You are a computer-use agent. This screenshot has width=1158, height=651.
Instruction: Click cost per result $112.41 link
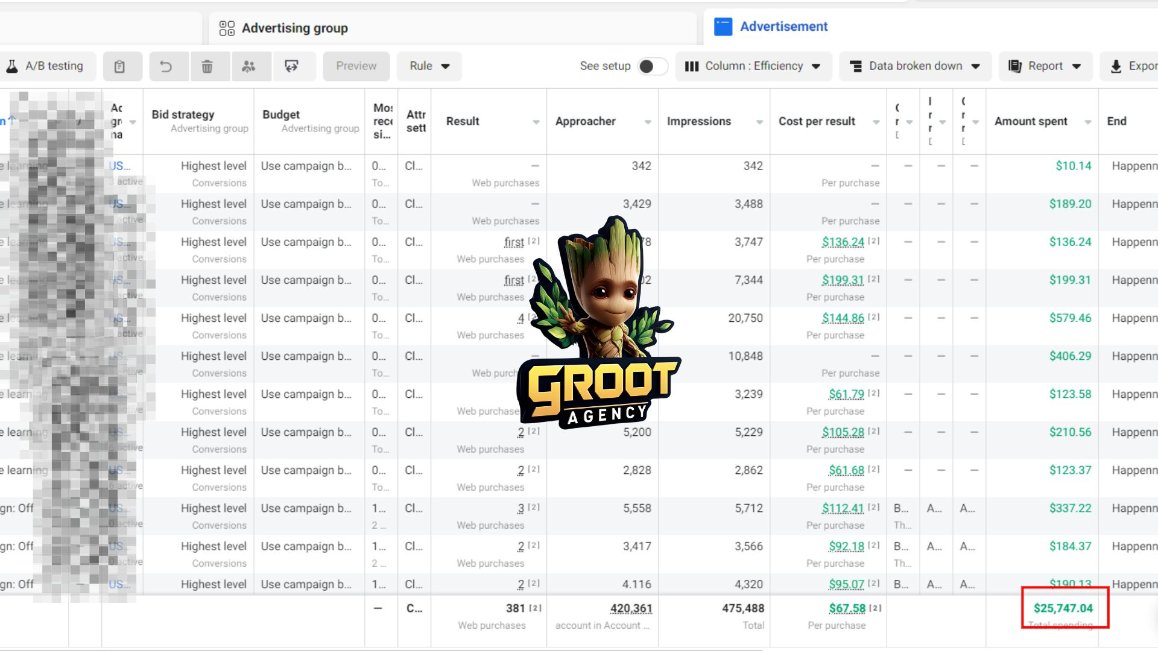point(843,508)
